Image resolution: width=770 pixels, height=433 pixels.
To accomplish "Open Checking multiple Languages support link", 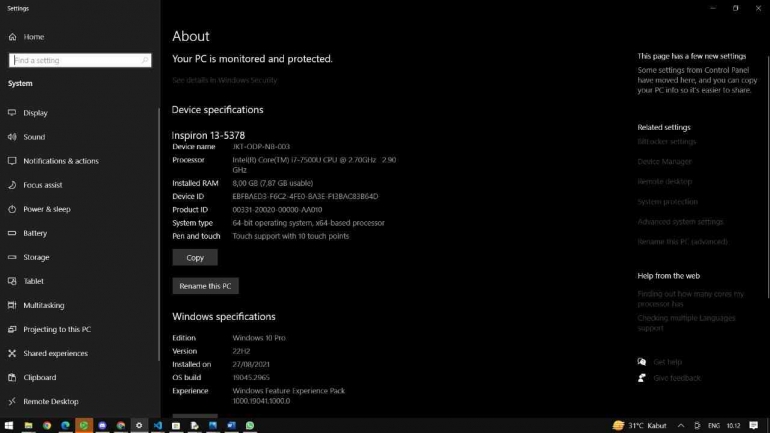I will [687, 323].
